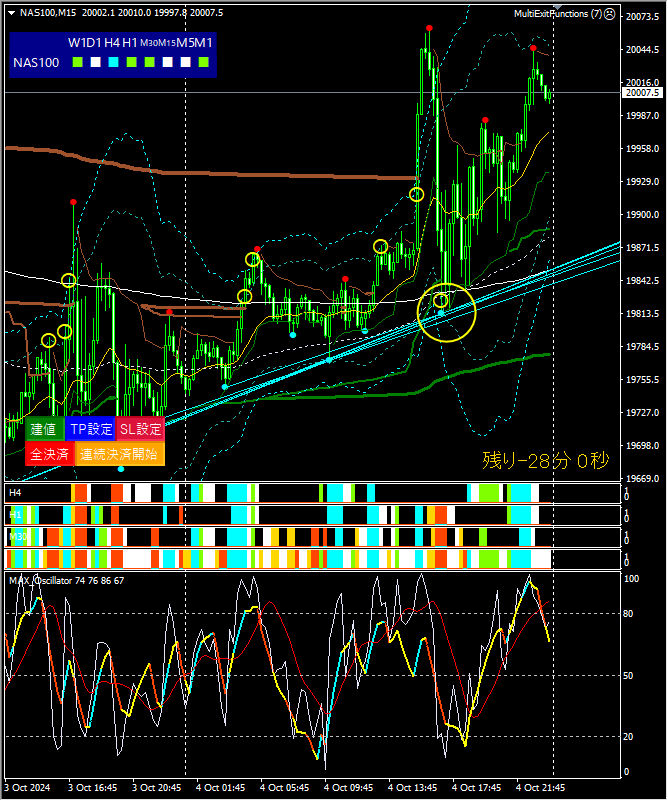Click the 19755.5 price axis label
Image resolution: width=668 pixels, height=801 pixels.
click(x=643, y=380)
